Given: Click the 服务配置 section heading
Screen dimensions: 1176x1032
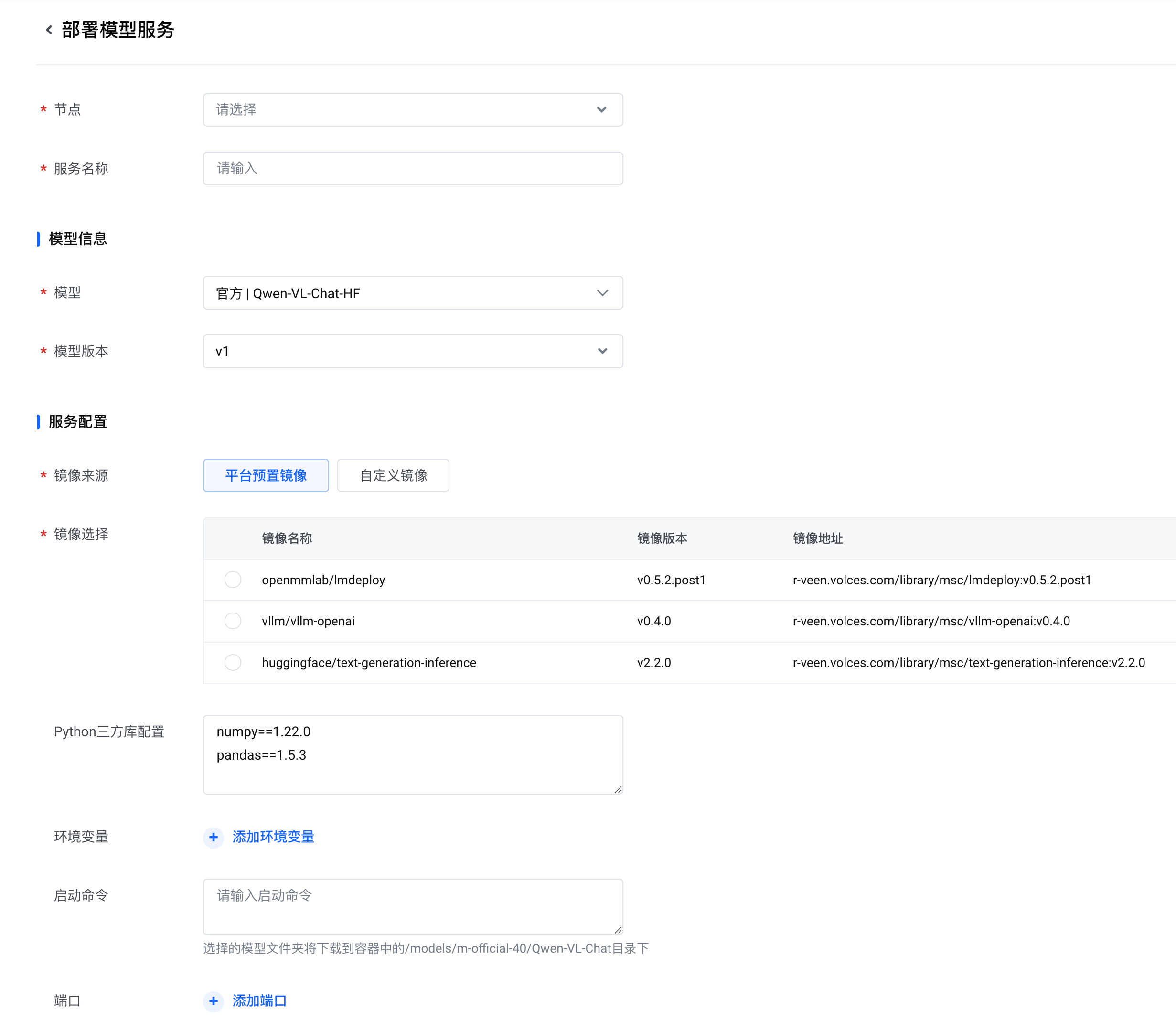Looking at the screenshot, I should tap(78, 422).
